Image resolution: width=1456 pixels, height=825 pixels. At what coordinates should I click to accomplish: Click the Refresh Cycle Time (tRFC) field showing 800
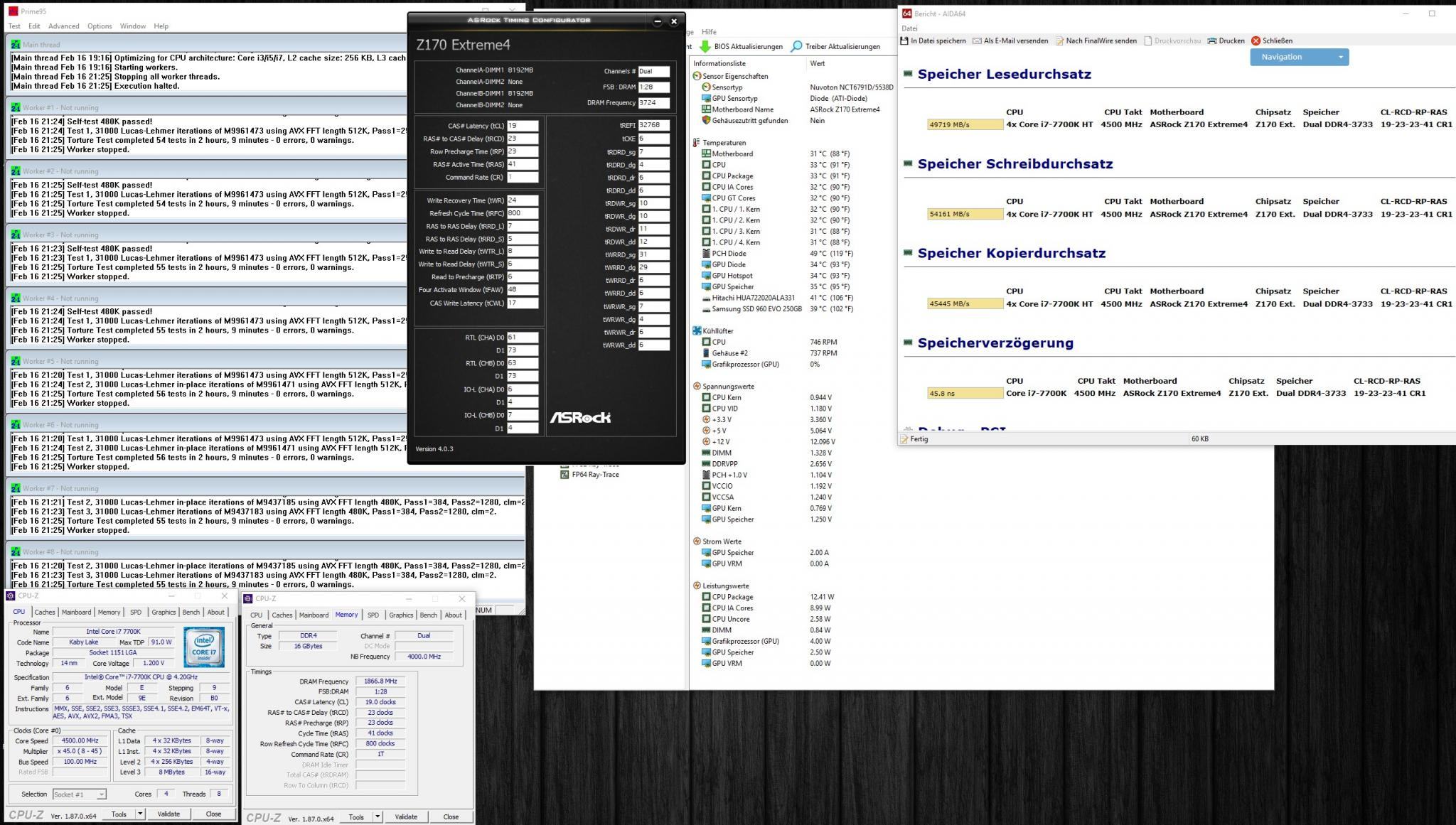tap(523, 213)
